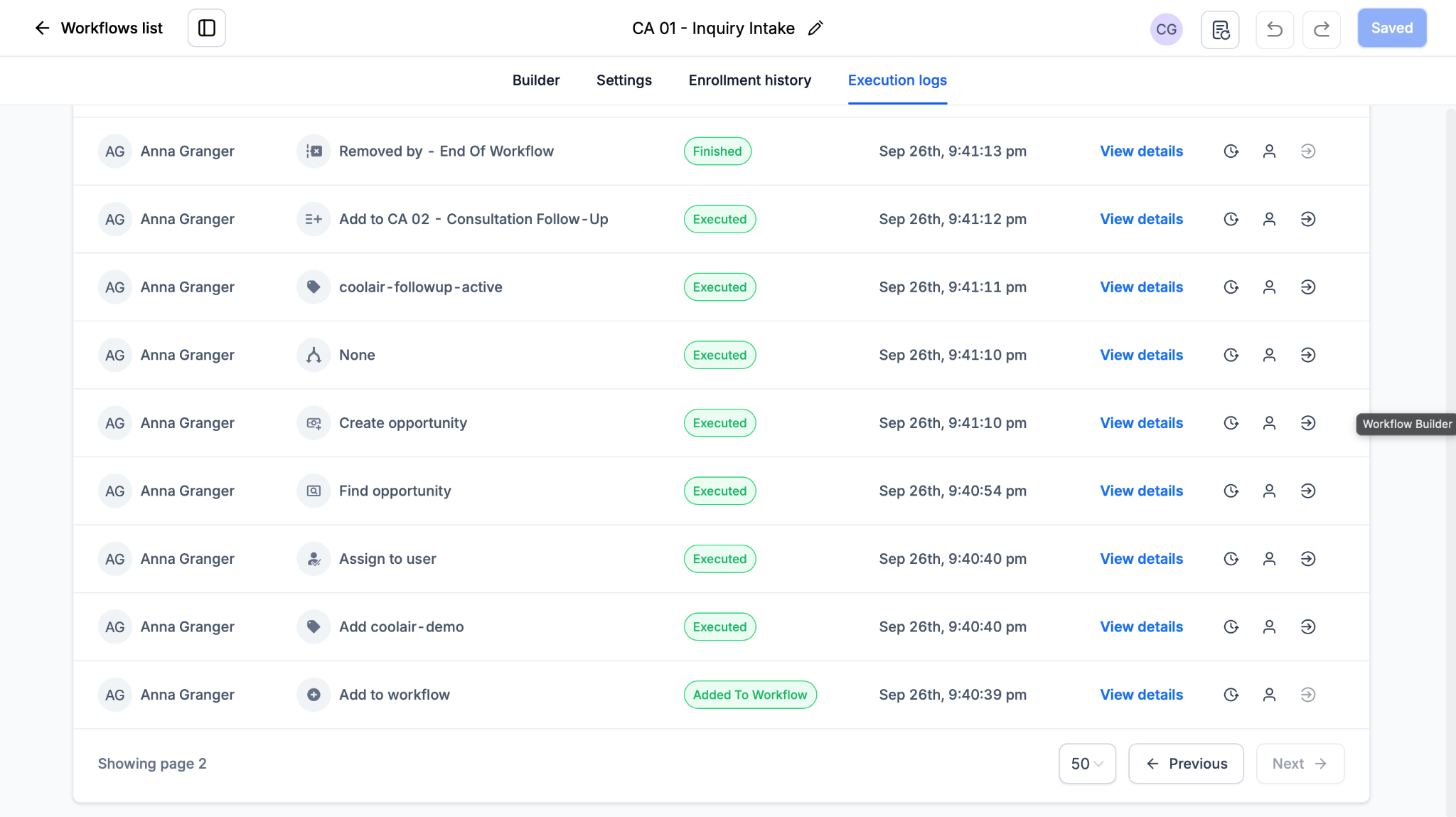Screen dimensions: 1456x817
Task: Open history clock icon in Create opportunity row
Action: (1231, 423)
